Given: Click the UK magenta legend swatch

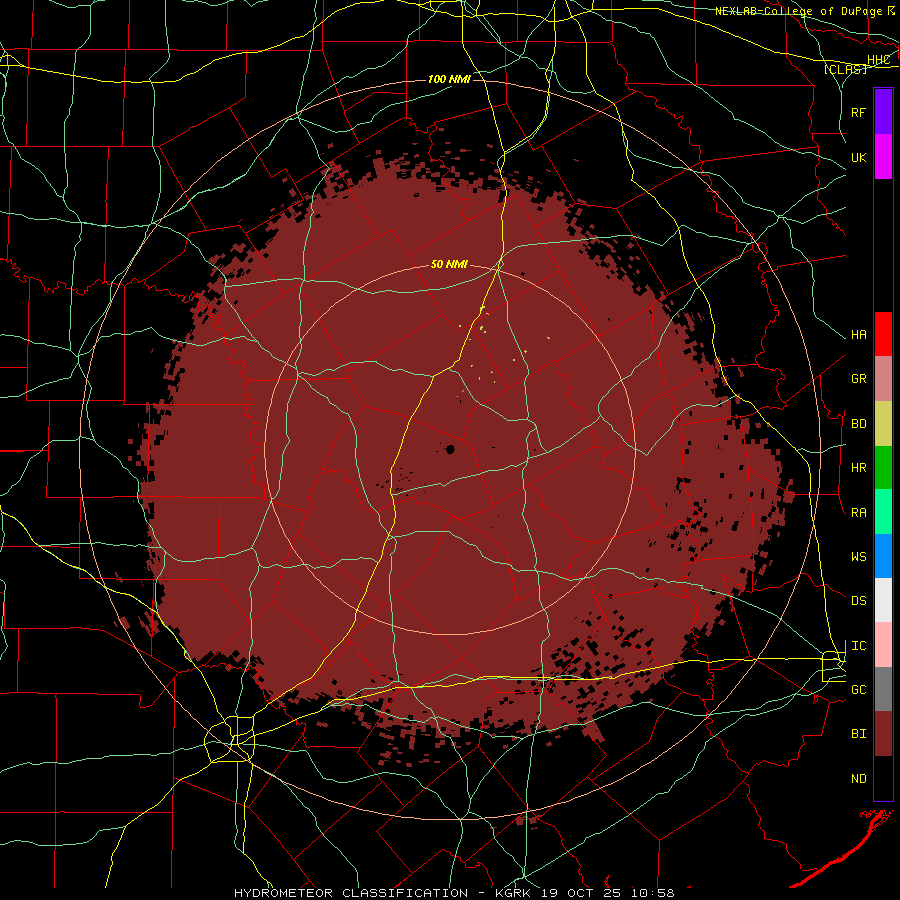Looking at the screenshot, I should [883, 157].
